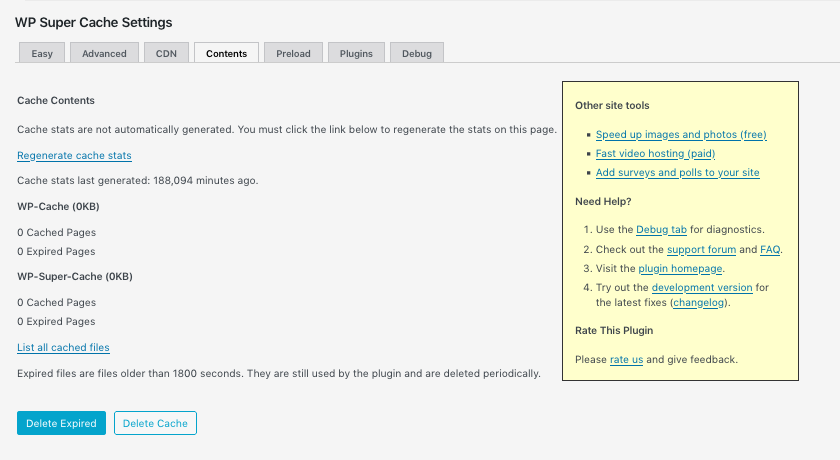Select the CDN tab
This screenshot has width=840, height=460.
(x=166, y=53)
